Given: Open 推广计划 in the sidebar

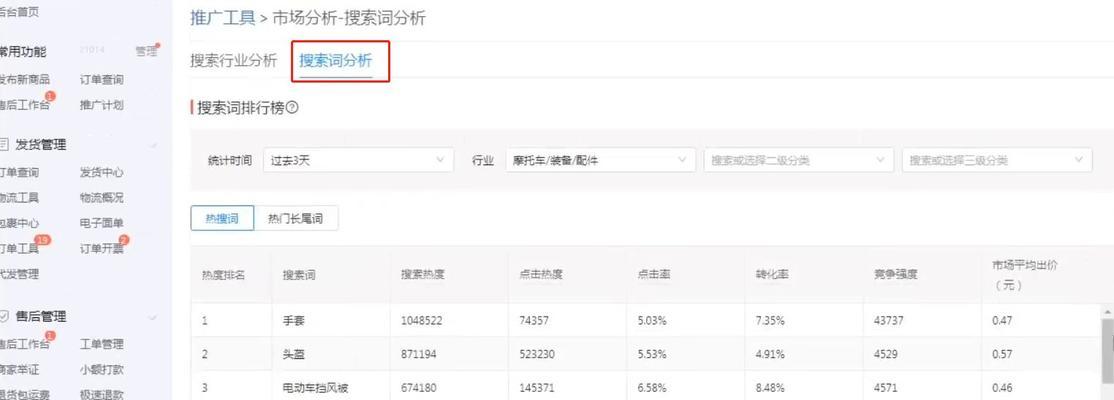Looking at the screenshot, I should click(102, 105).
